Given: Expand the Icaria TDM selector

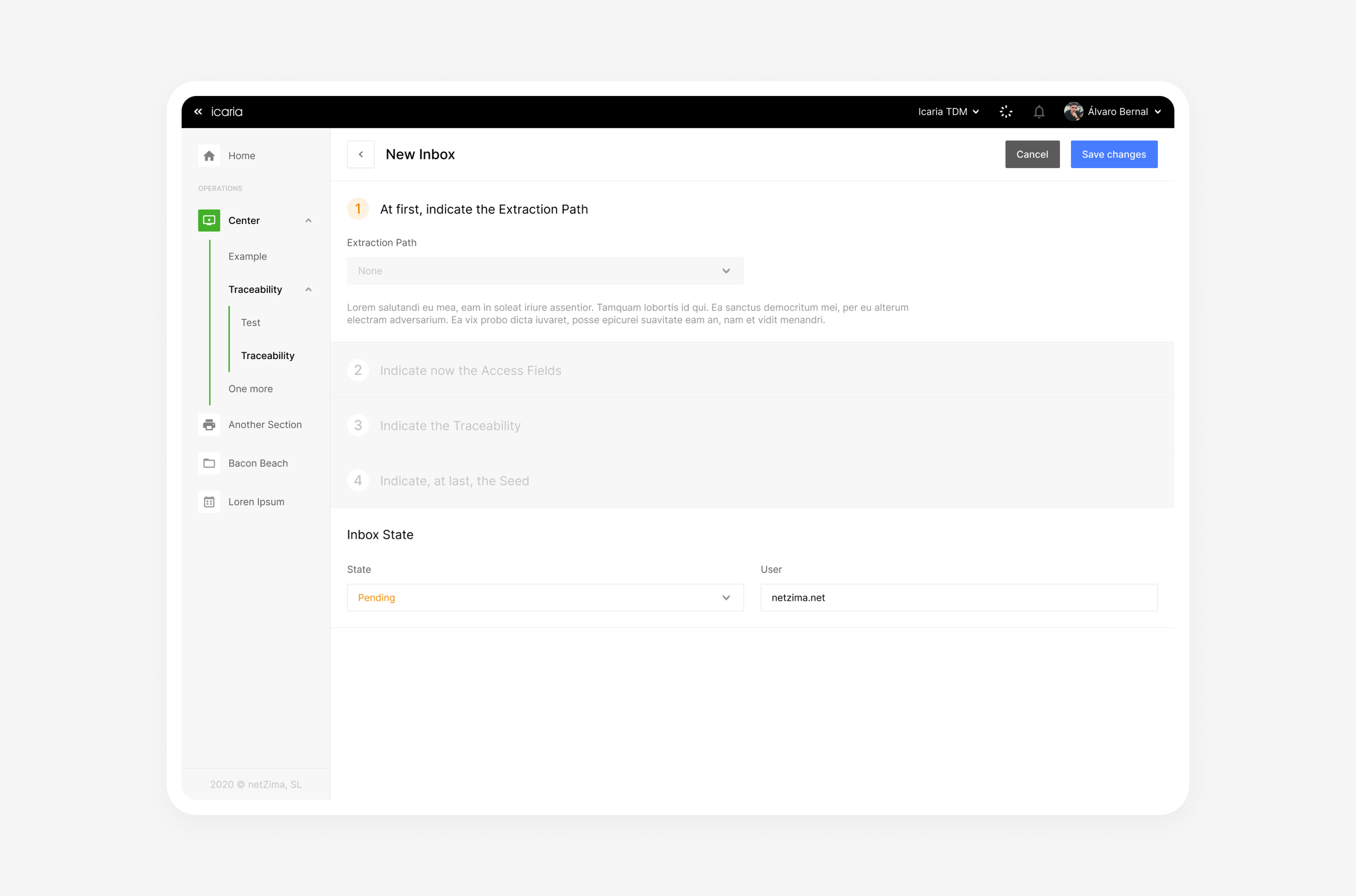Looking at the screenshot, I should coord(948,111).
